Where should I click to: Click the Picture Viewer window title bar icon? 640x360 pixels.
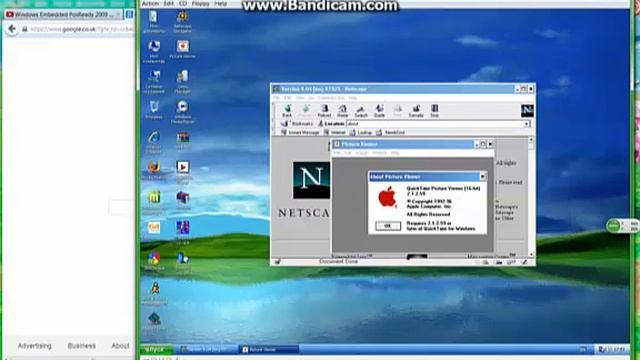(x=337, y=144)
